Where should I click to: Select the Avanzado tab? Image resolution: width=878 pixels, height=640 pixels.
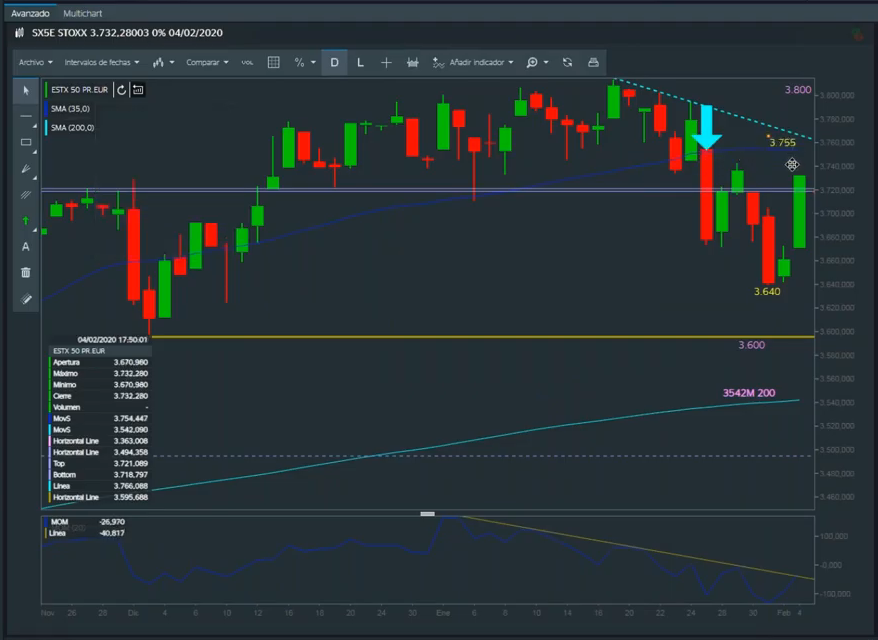point(29,14)
